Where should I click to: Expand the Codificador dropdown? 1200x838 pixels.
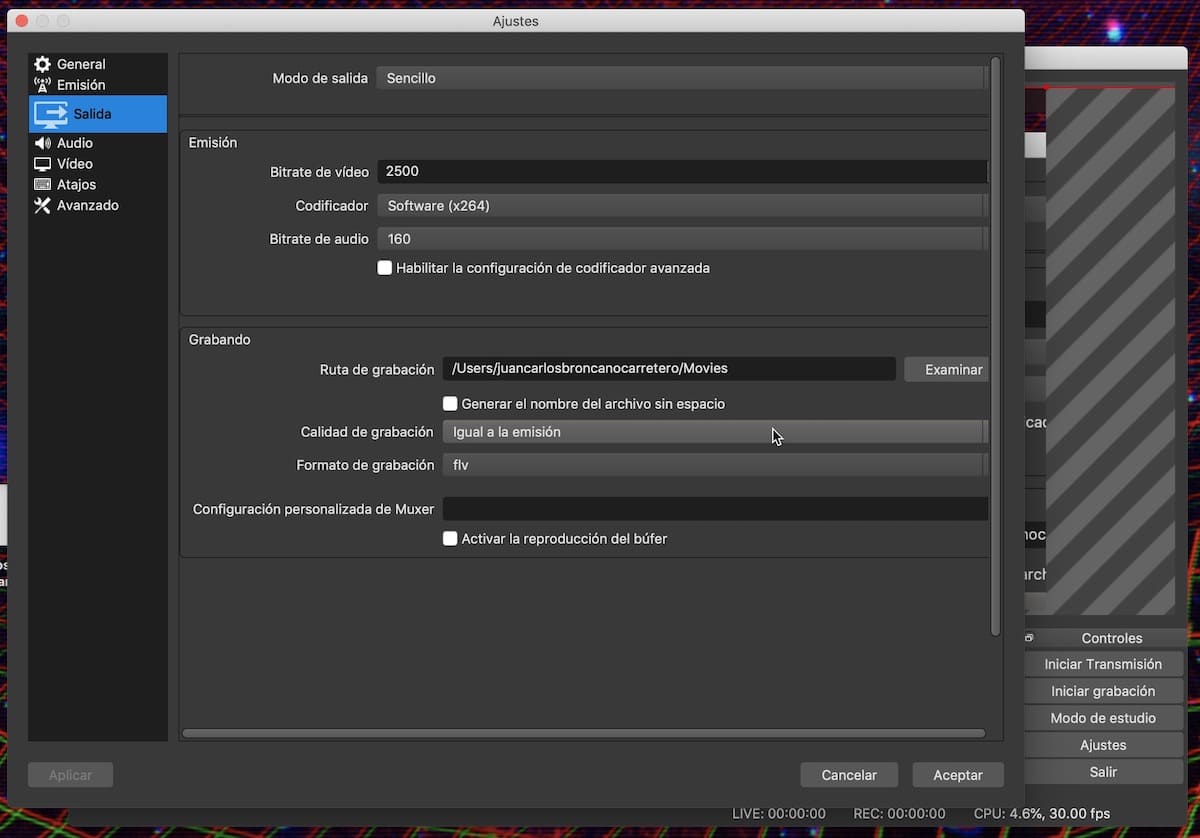[680, 206]
